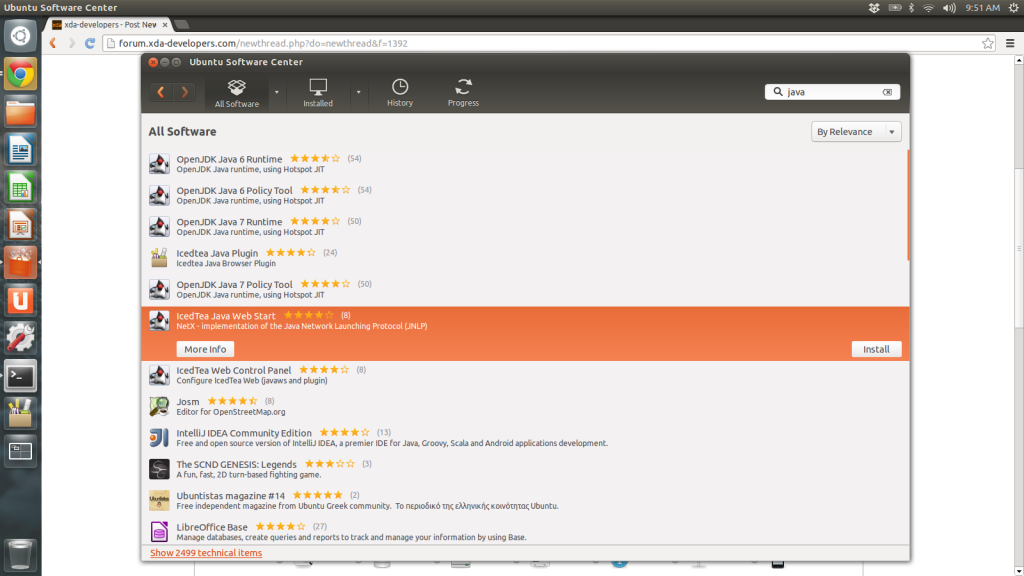Select IntelliJ IDEA Community Edition icon
This screenshot has width=1024, height=576.
tap(159, 437)
